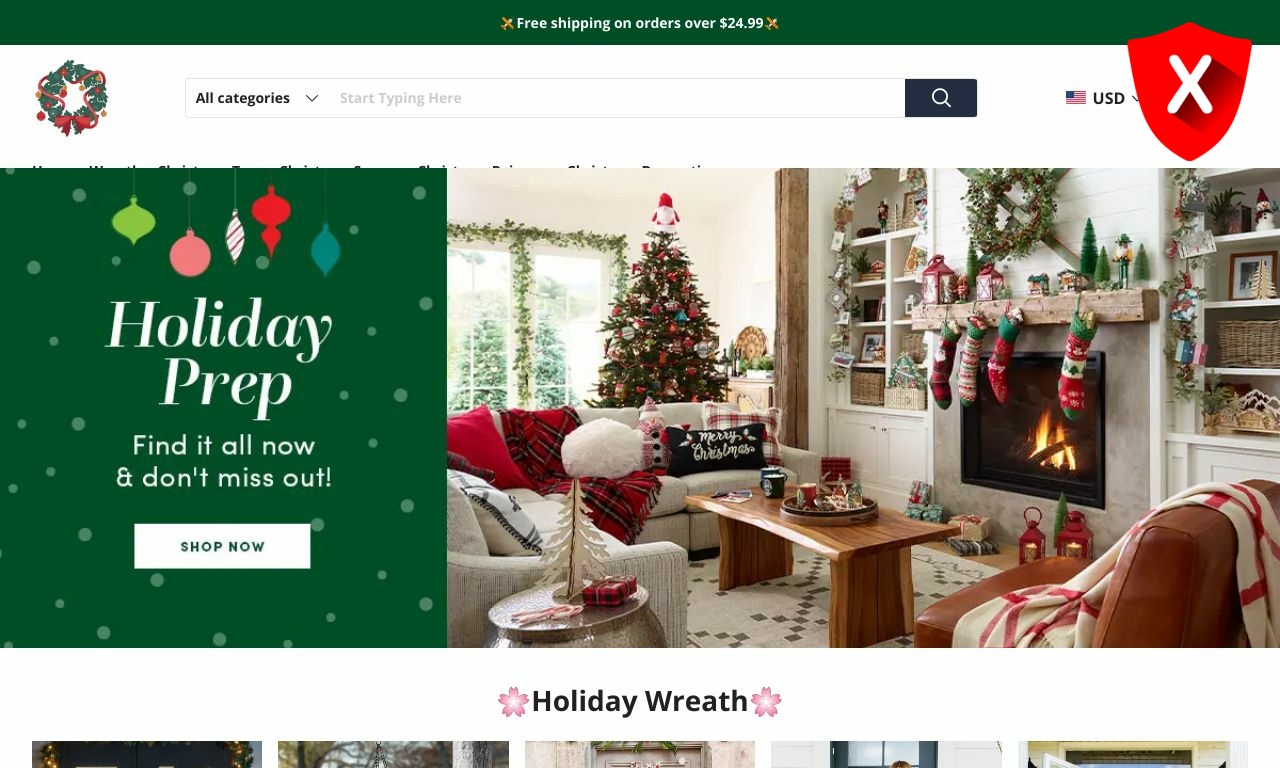Open the second Holiday Wreath product thumbnail
Image resolution: width=1280 pixels, height=768 pixels.
point(393,754)
